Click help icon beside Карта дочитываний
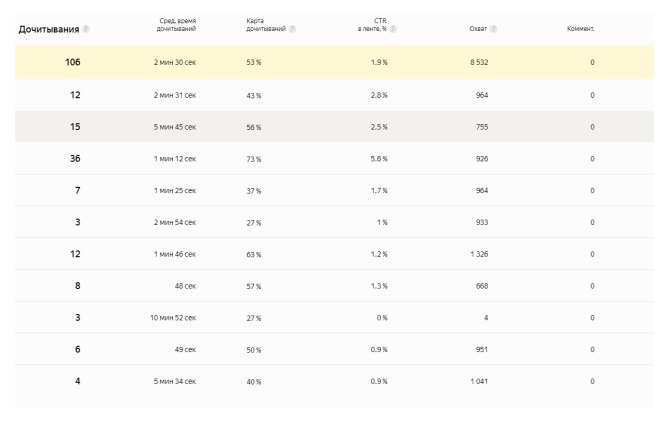 [292, 28]
